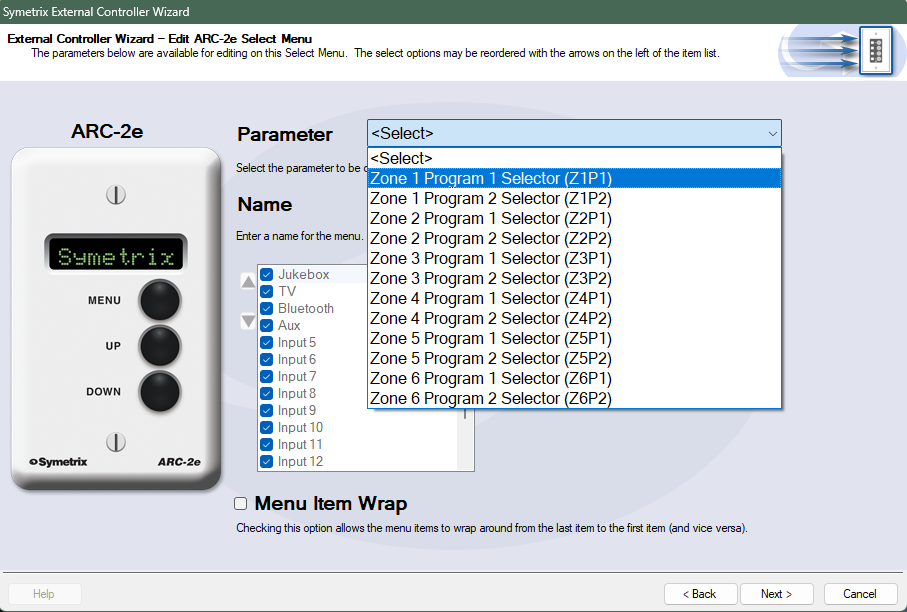The width and height of the screenshot is (907, 612).
Task: Collapse the Parameter dropdown
Action: [772, 134]
